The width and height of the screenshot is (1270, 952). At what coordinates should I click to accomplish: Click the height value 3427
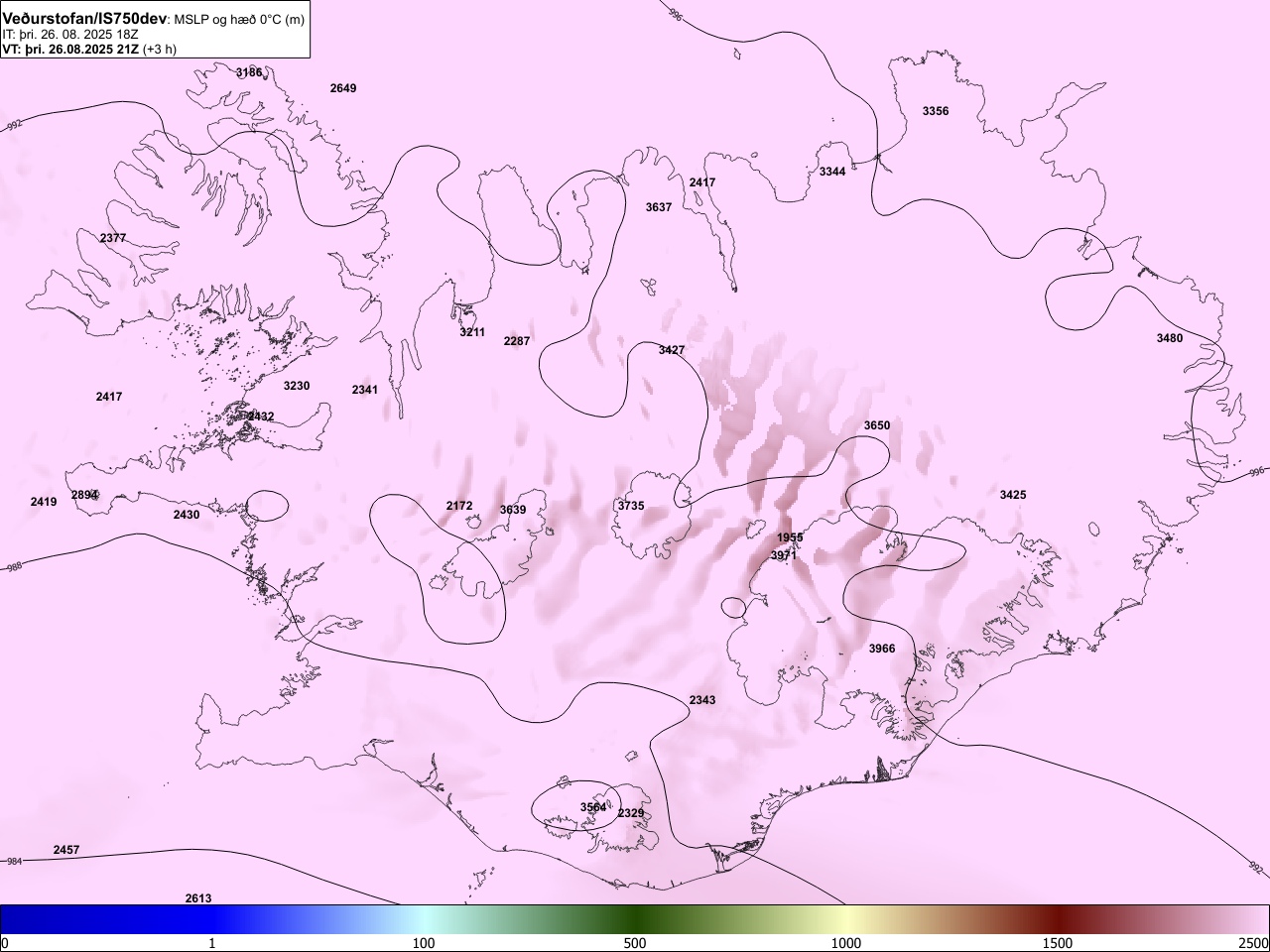(672, 350)
